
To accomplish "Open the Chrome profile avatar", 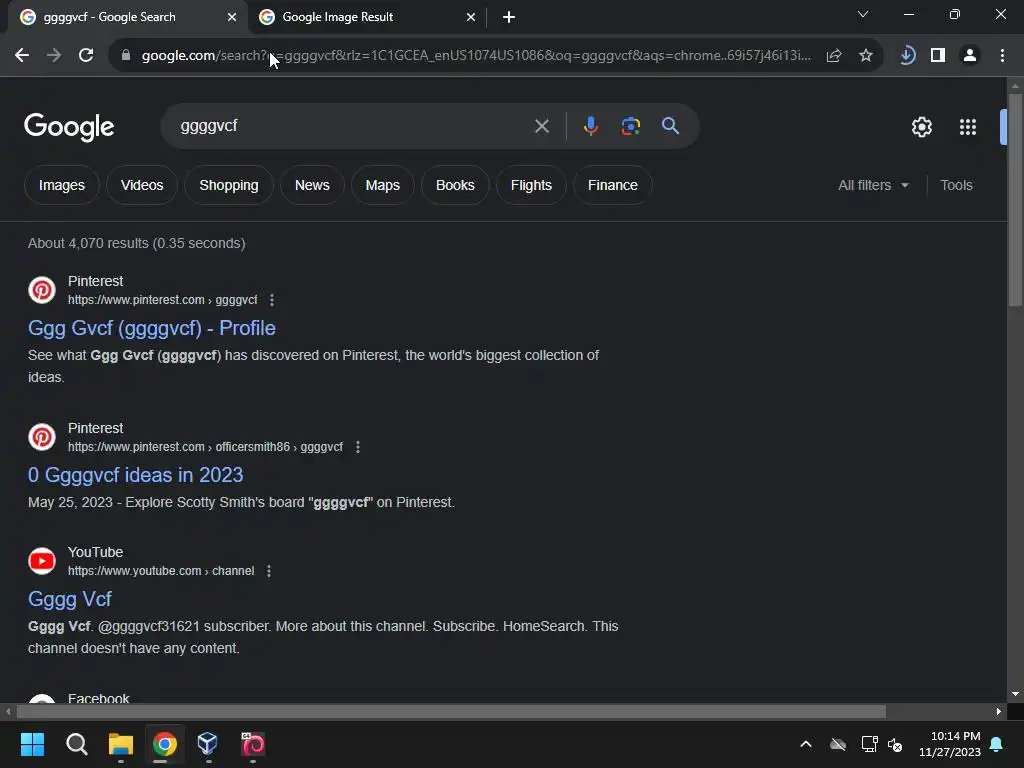I will coord(970,56).
